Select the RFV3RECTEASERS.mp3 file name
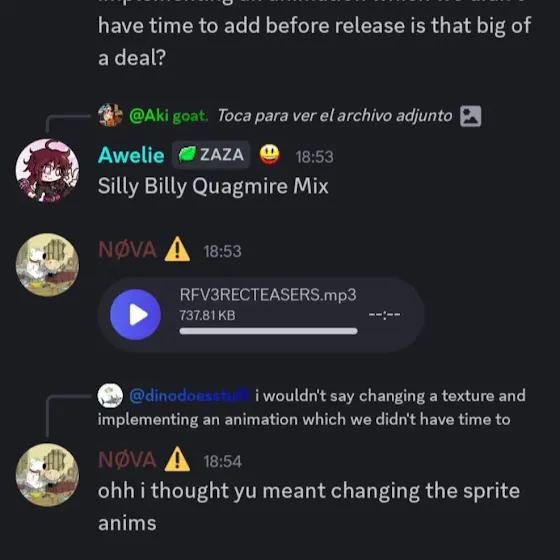 [x=268, y=295]
